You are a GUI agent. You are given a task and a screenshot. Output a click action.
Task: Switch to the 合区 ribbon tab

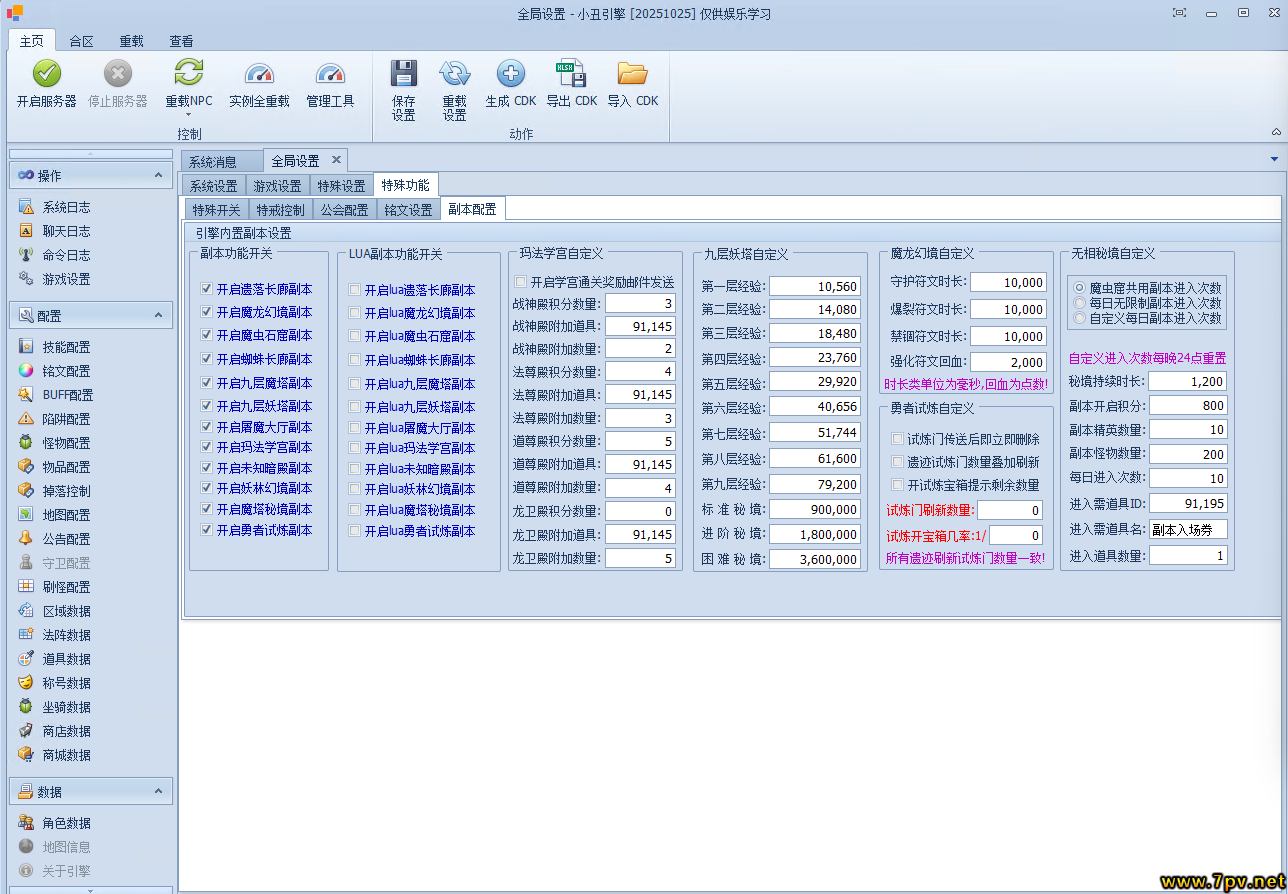coord(81,41)
